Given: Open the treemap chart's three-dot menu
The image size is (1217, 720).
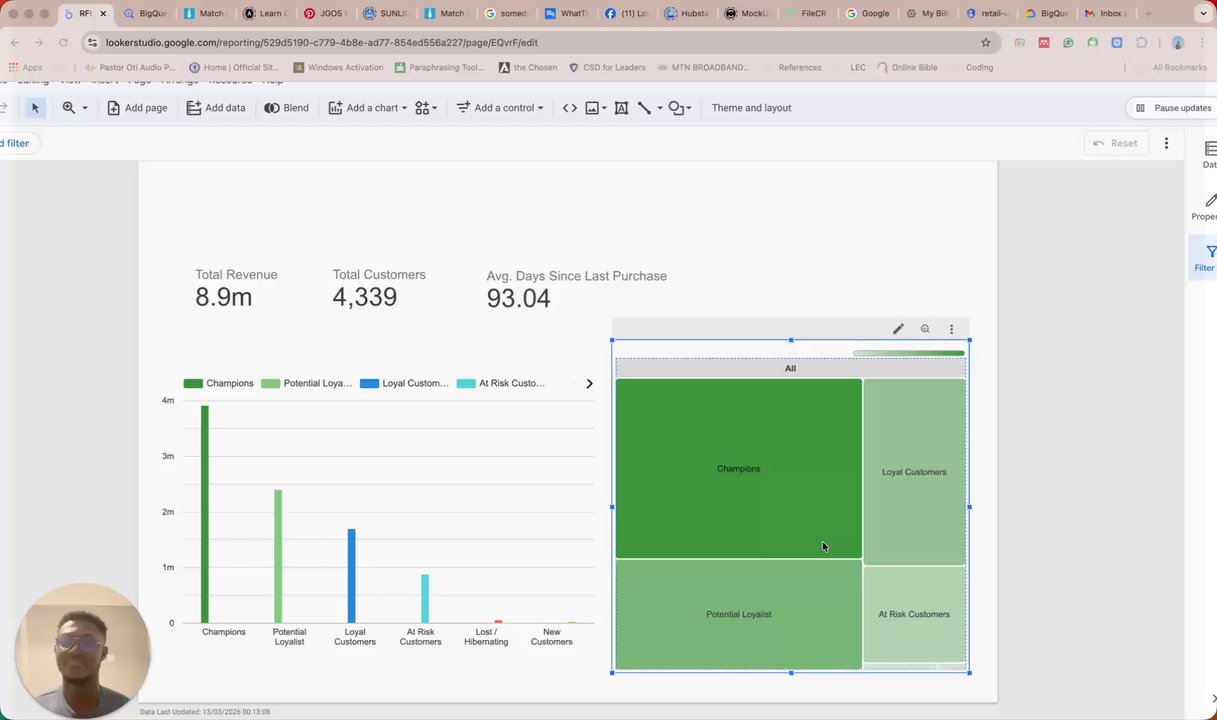Looking at the screenshot, I should coord(951,329).
